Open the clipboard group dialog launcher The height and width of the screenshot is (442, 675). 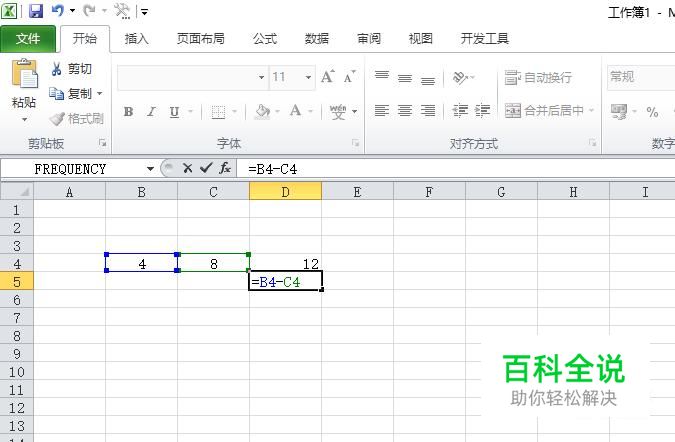coord(102,143)
